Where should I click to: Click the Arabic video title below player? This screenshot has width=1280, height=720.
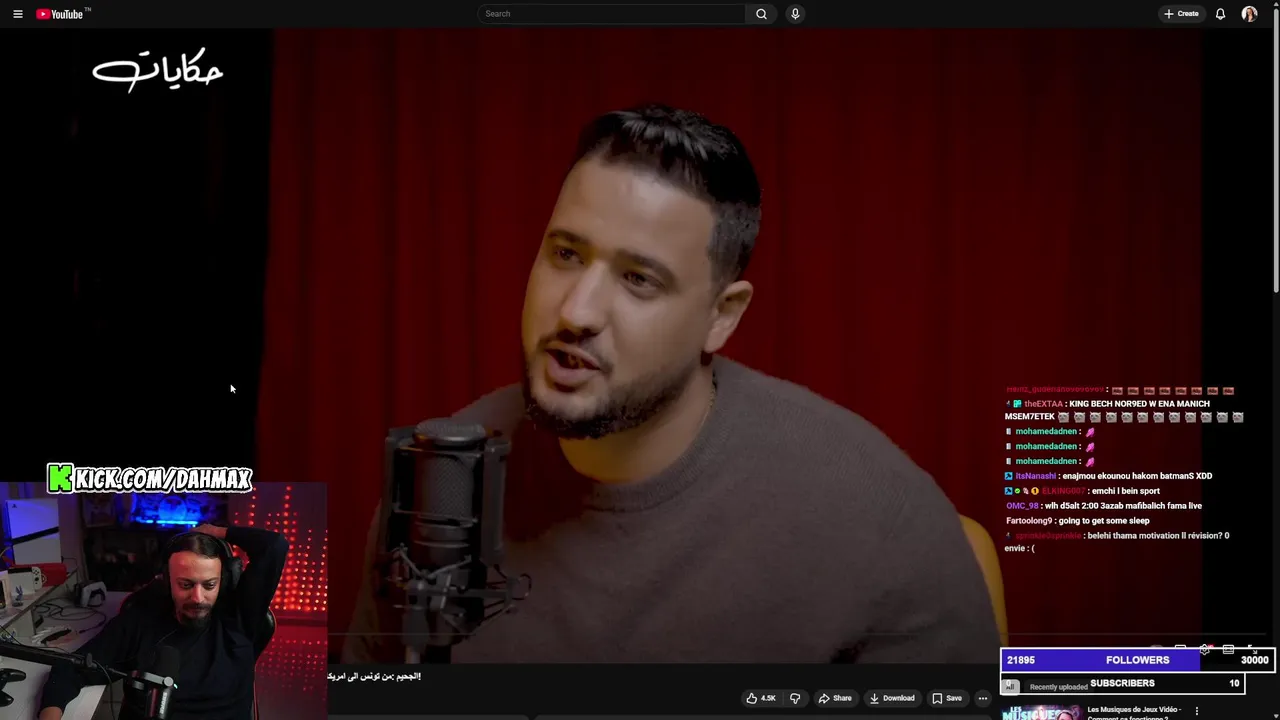[375, 677]
